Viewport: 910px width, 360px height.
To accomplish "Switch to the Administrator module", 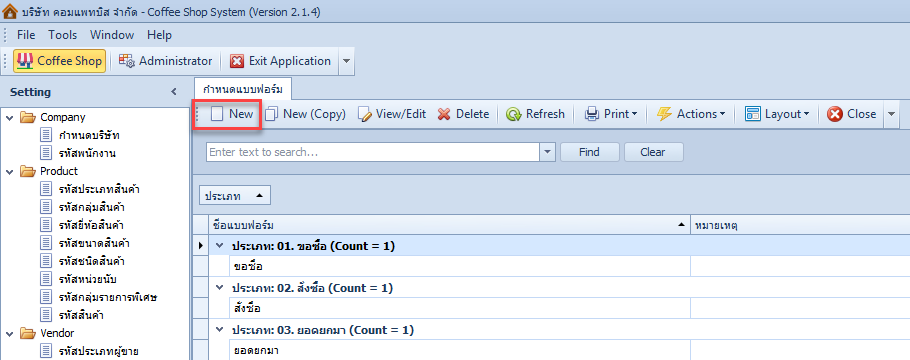I will [x=166, y=61].
